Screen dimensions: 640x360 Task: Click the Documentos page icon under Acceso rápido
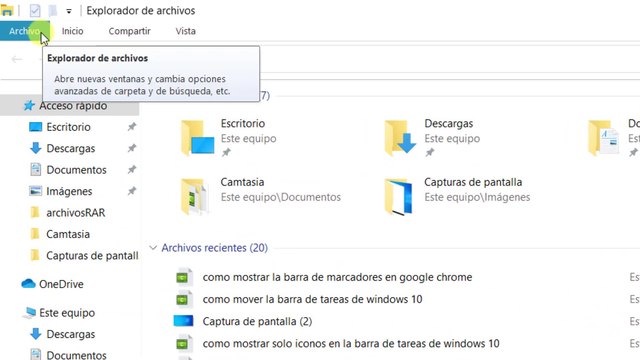tap(36, 169)
